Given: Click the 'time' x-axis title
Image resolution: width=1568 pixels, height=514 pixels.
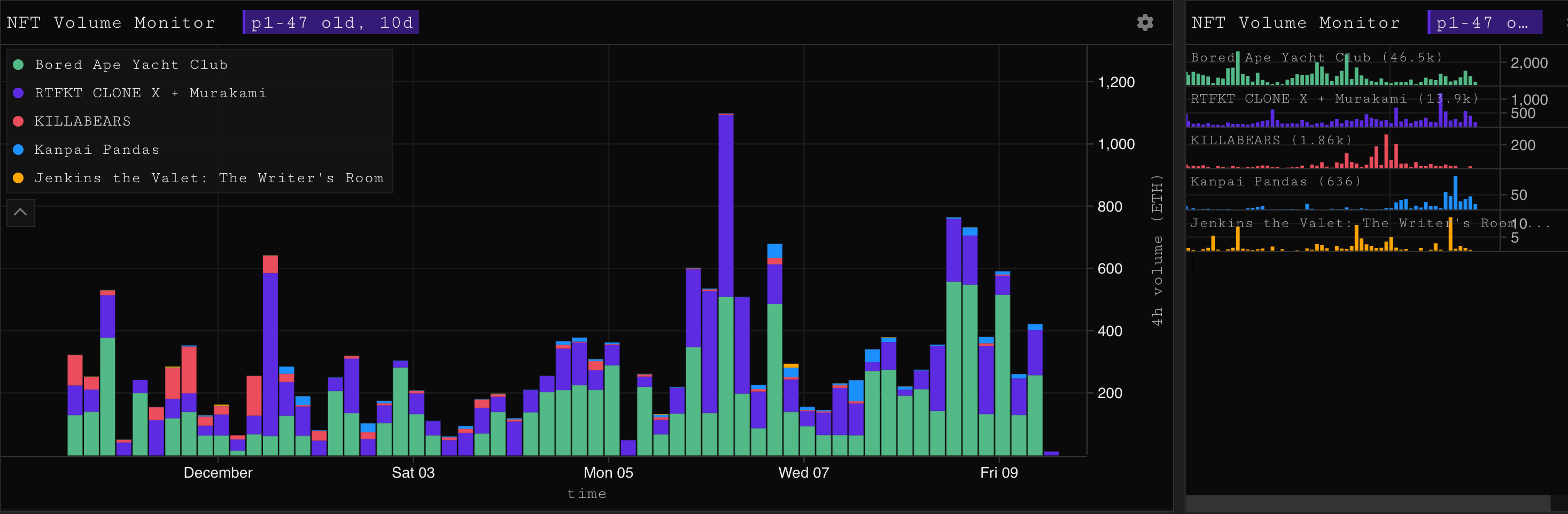Looking at the screenshot, I should tap(587, 493).
